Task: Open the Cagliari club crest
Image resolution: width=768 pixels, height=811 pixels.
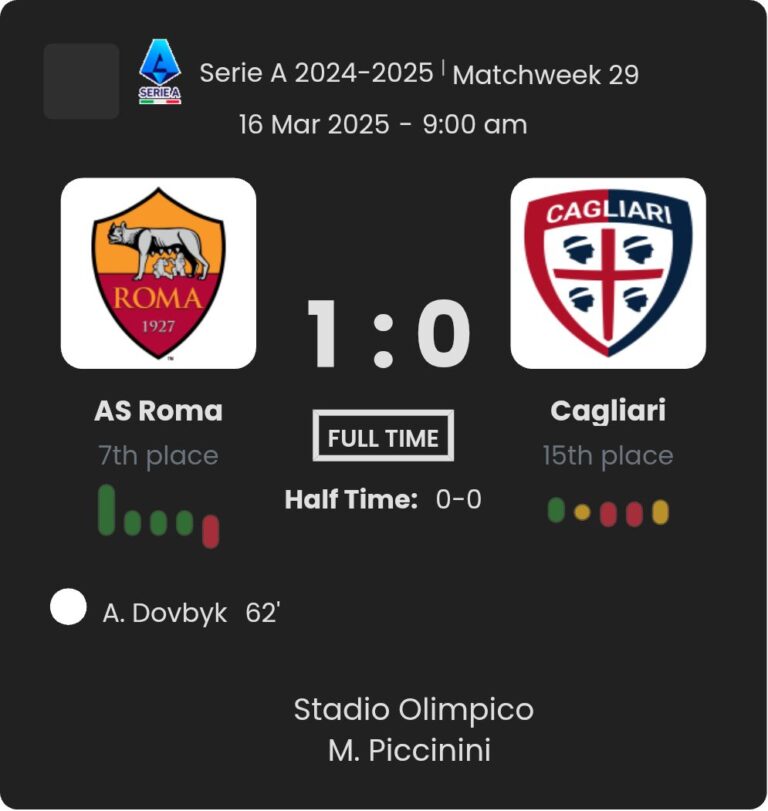Action: tap(608, 273)
